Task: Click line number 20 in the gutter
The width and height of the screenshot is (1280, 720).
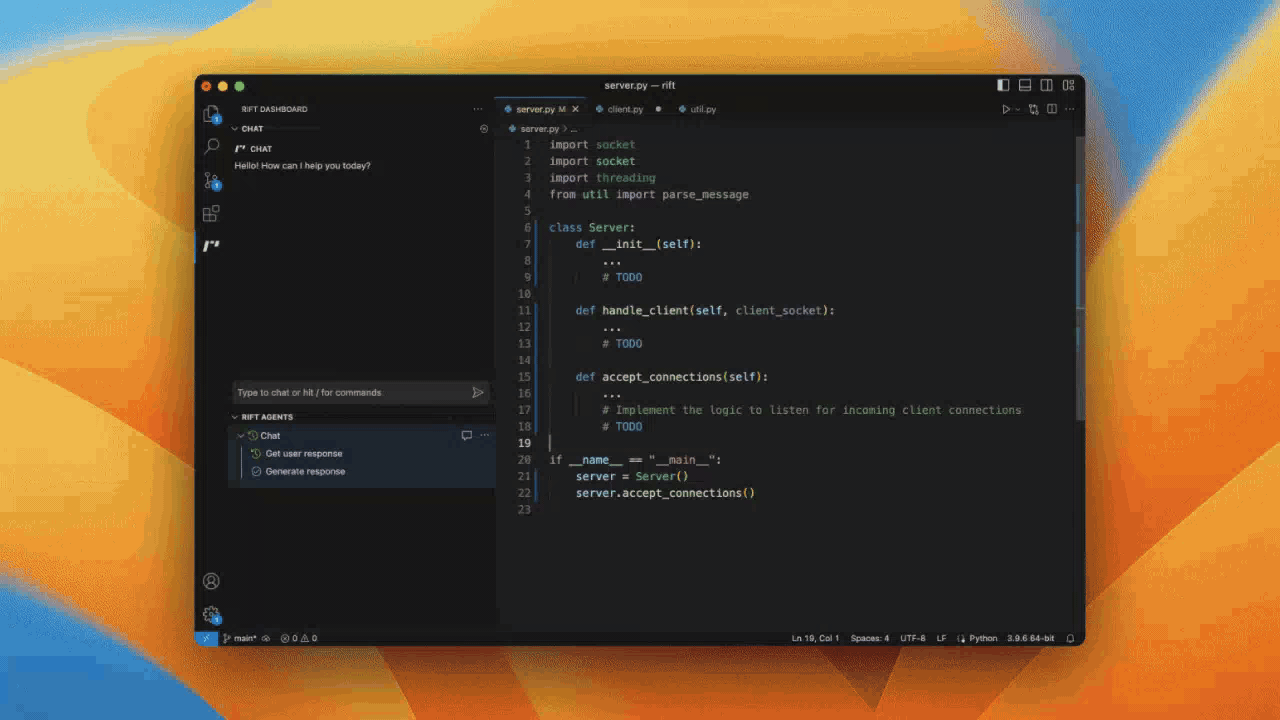Action: pyautogui.click(x=525, y=460)
